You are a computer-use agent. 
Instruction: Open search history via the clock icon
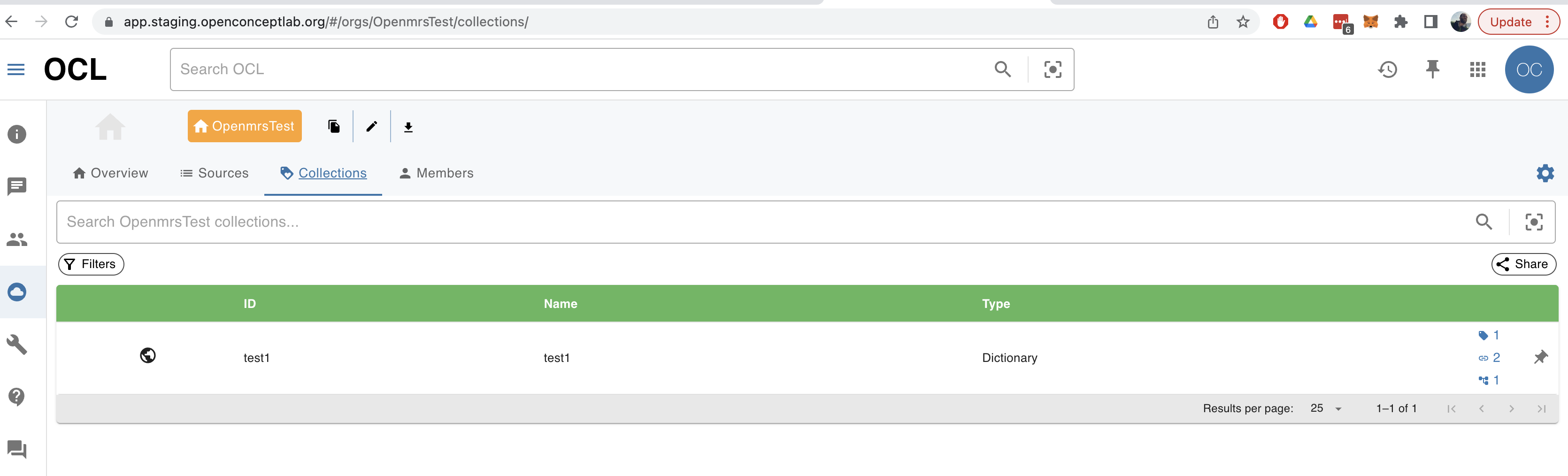[x=1388, y=69]
